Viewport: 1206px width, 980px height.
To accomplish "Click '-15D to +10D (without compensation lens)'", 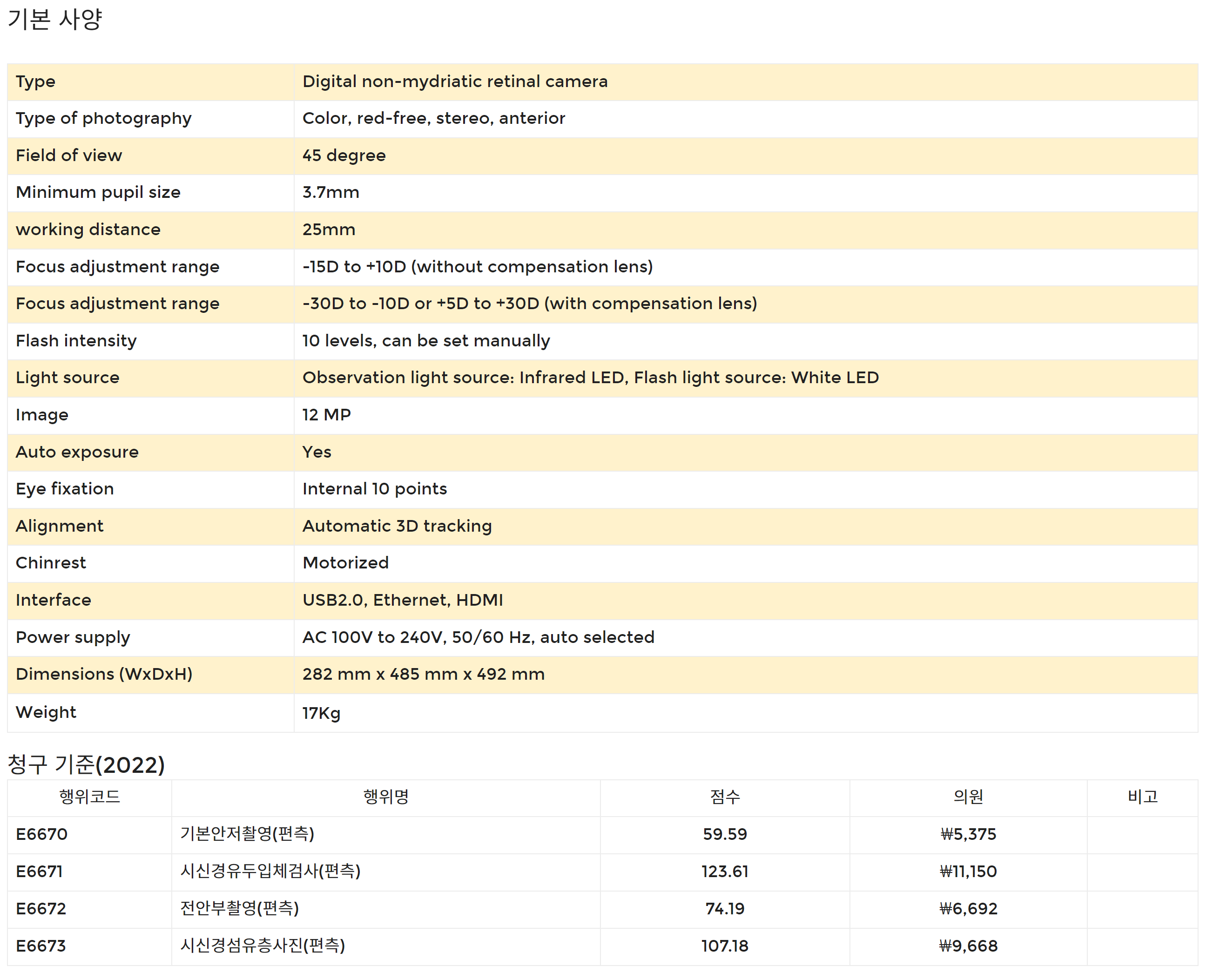I will tap(478, 266).
